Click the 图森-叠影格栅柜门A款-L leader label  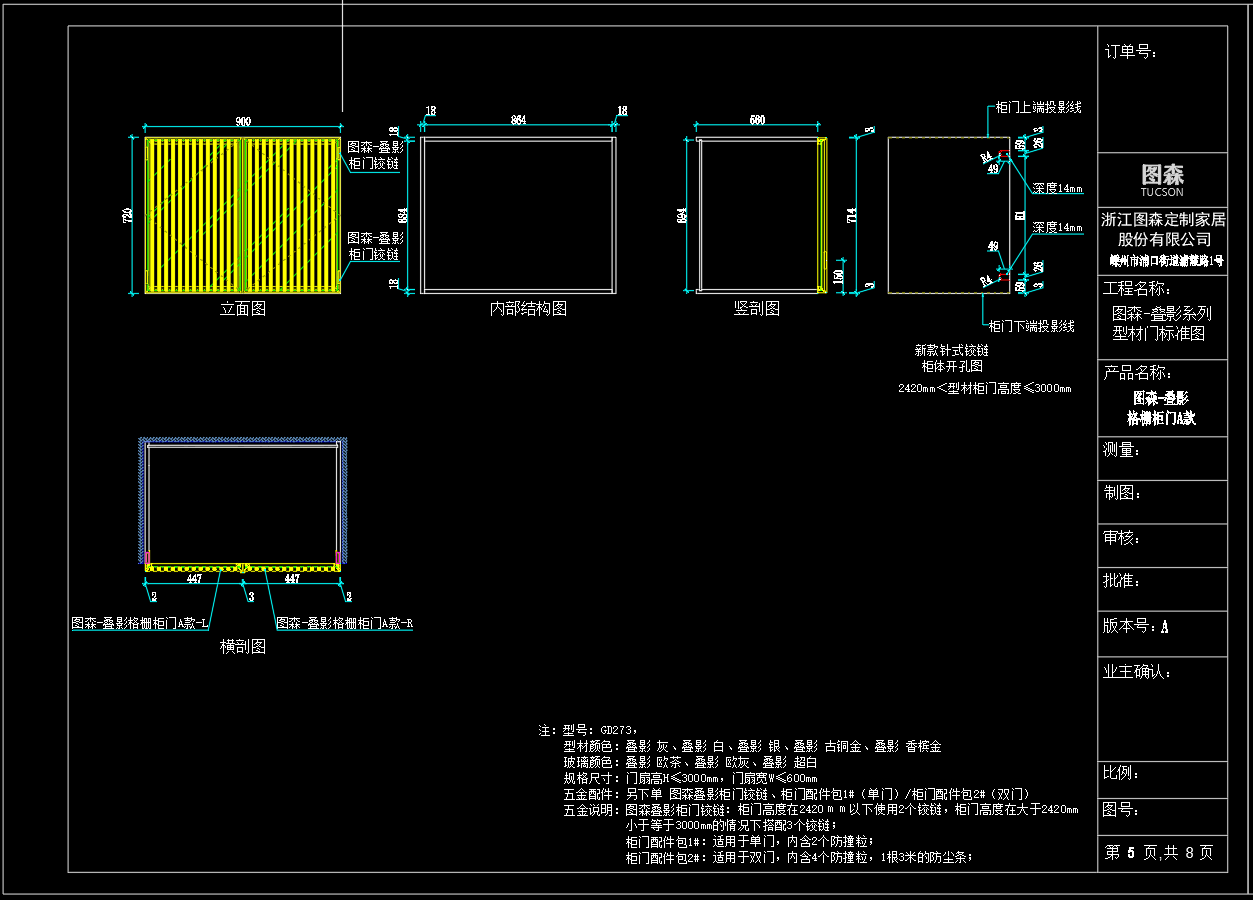click(141, 623)
